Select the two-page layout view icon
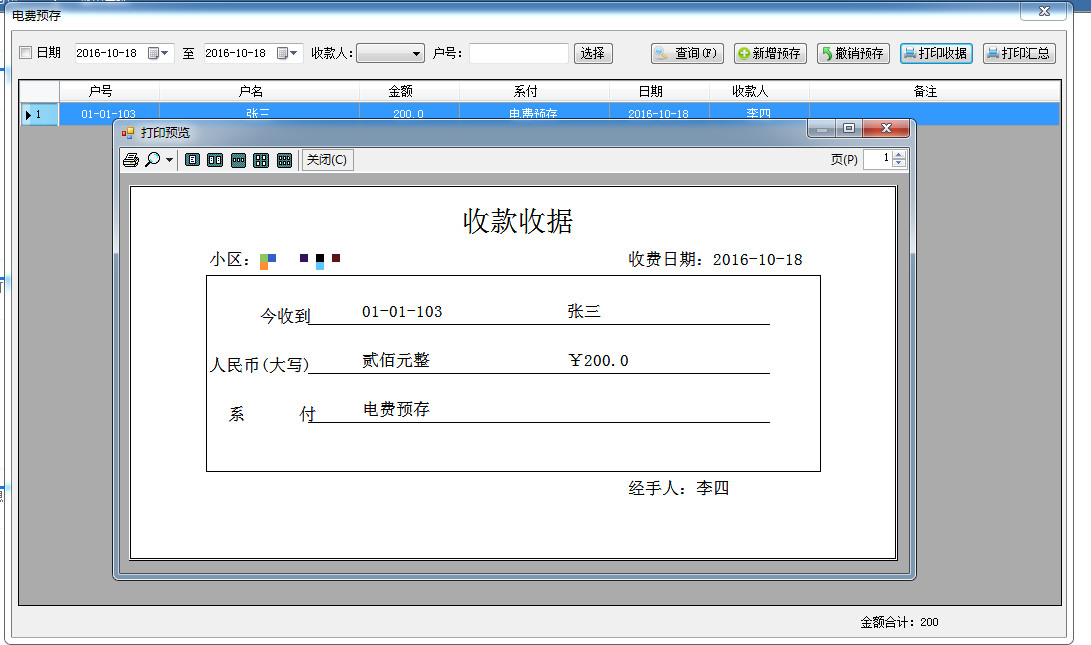 tap(215, 160)
